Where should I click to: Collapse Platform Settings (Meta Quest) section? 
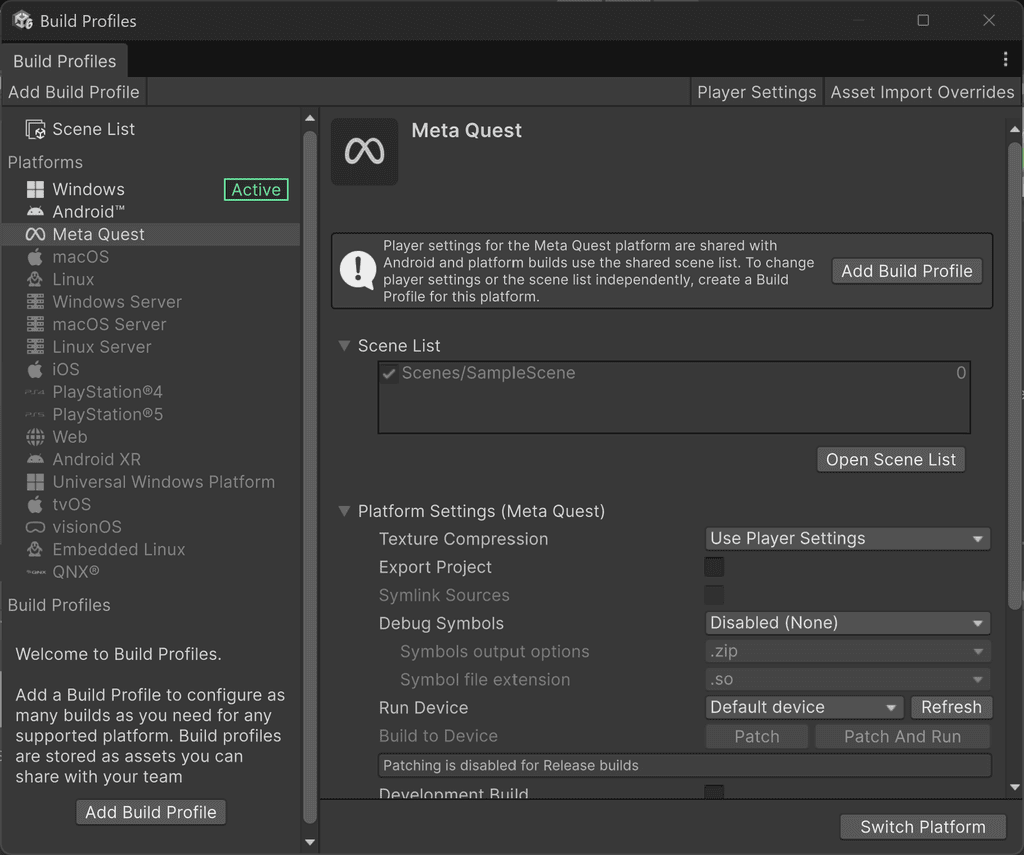click(x=344, y=511)
